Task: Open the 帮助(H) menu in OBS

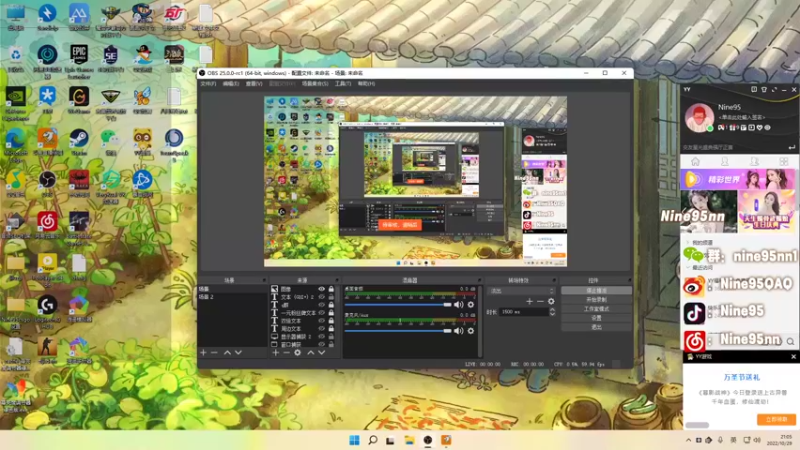Action: 366,84
